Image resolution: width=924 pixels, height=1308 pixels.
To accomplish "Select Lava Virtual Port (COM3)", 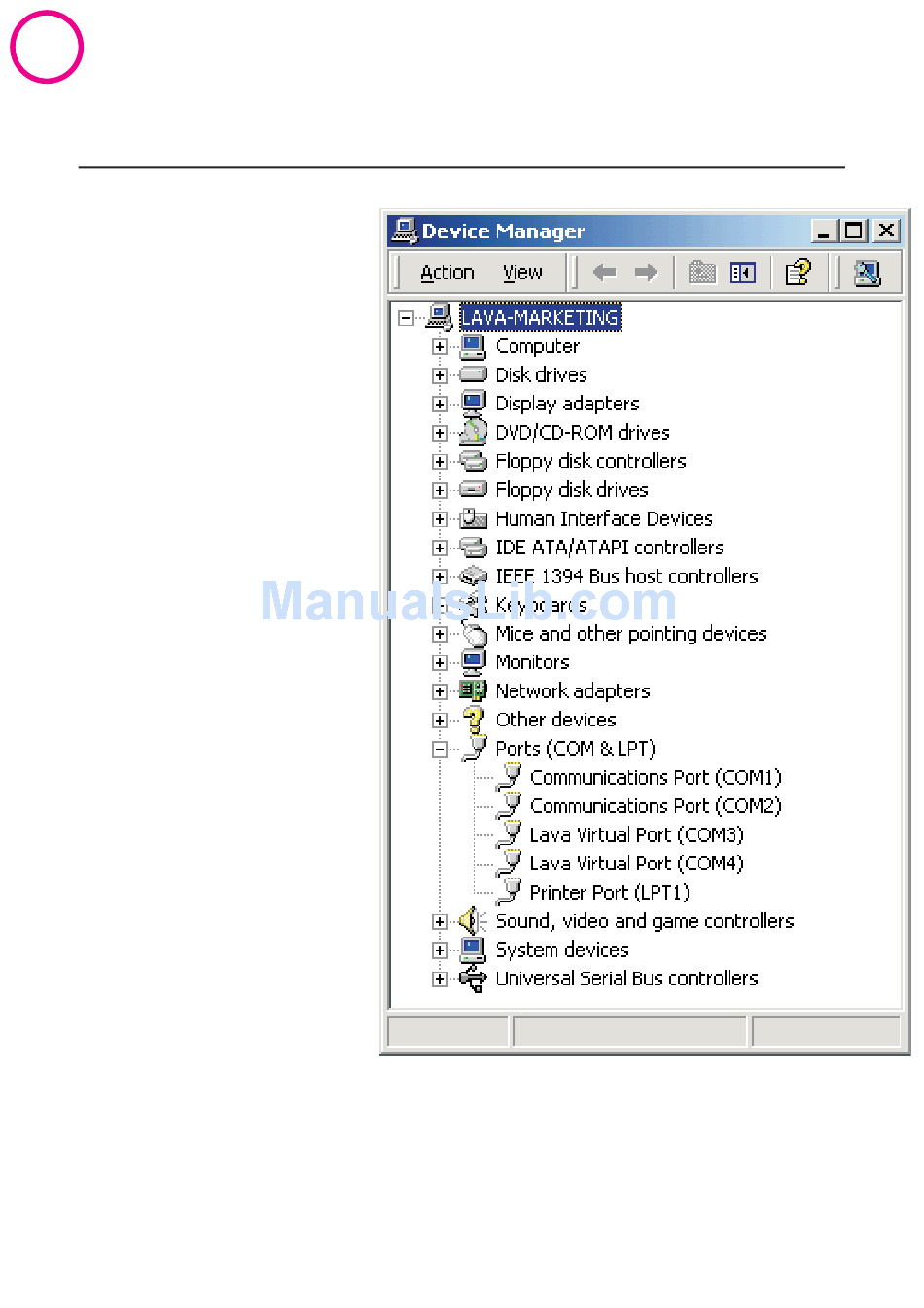I will click(x=636, y=835).
